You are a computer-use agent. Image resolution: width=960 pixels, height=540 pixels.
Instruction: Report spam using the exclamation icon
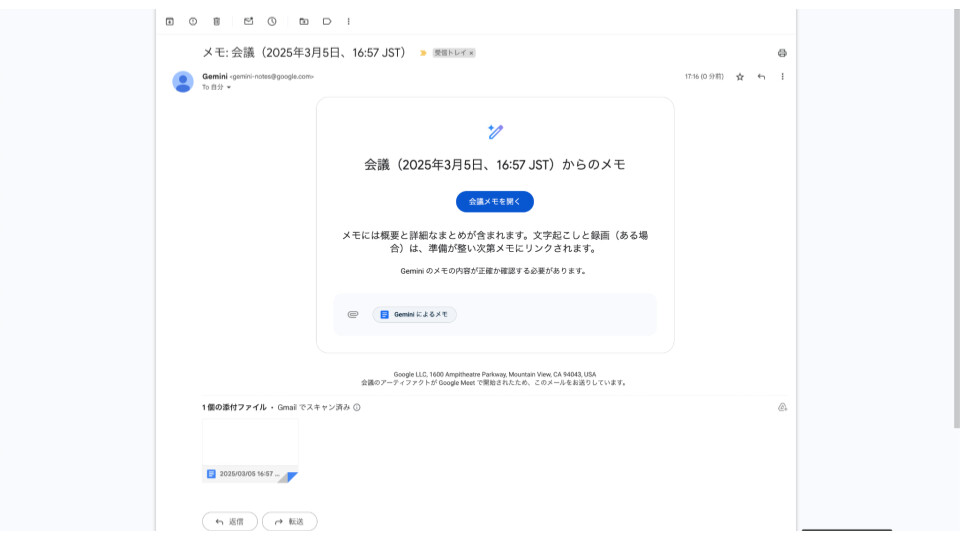point(193,21)
